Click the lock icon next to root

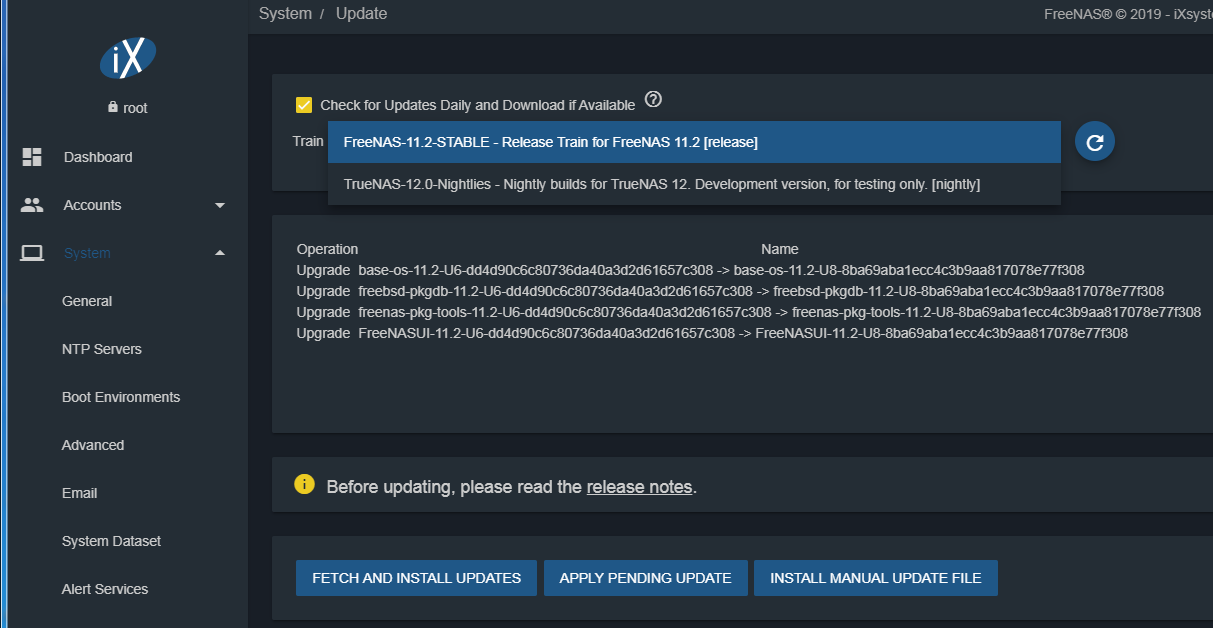(112, 107)
